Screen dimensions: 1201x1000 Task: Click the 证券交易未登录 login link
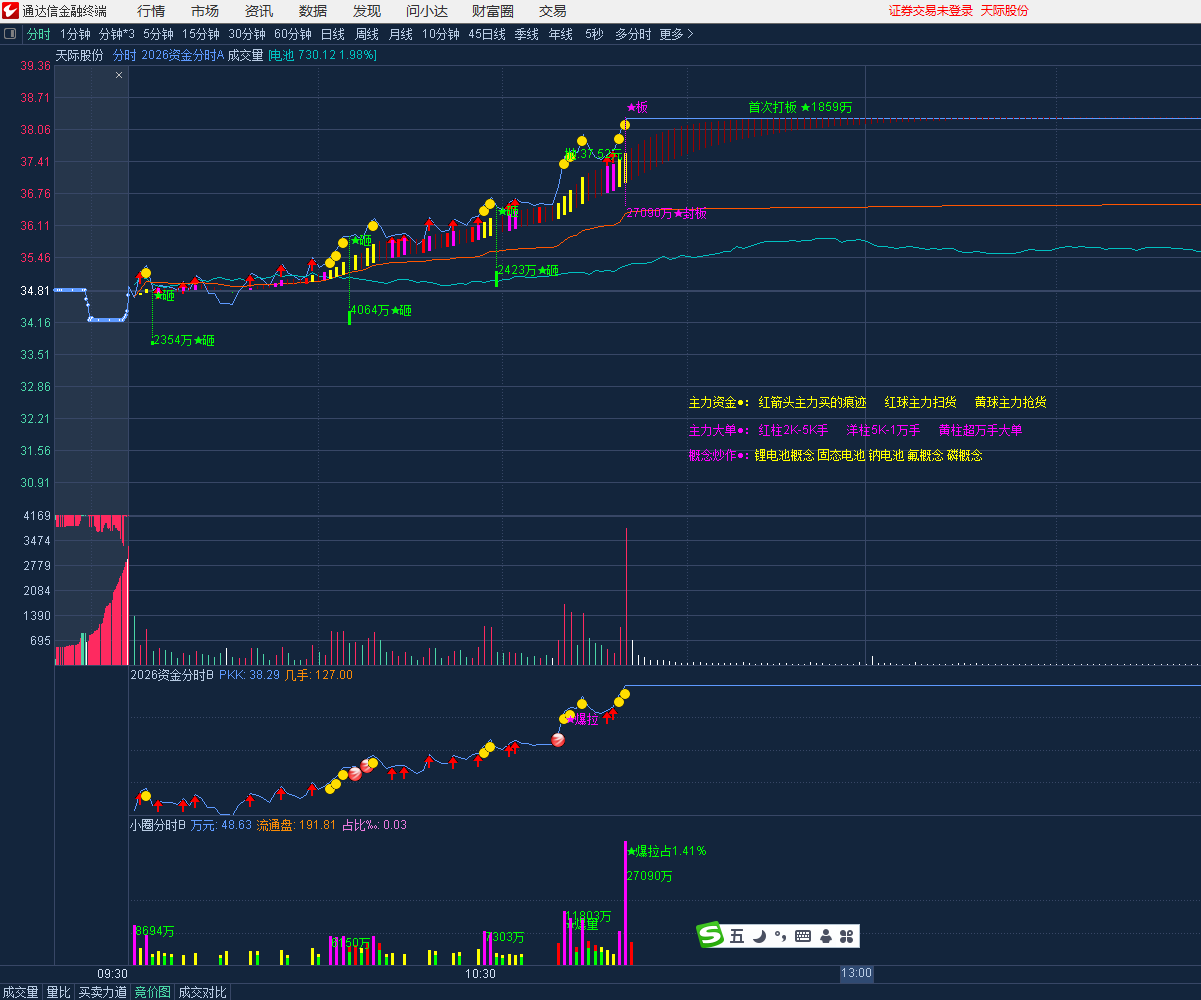[930, 11]
